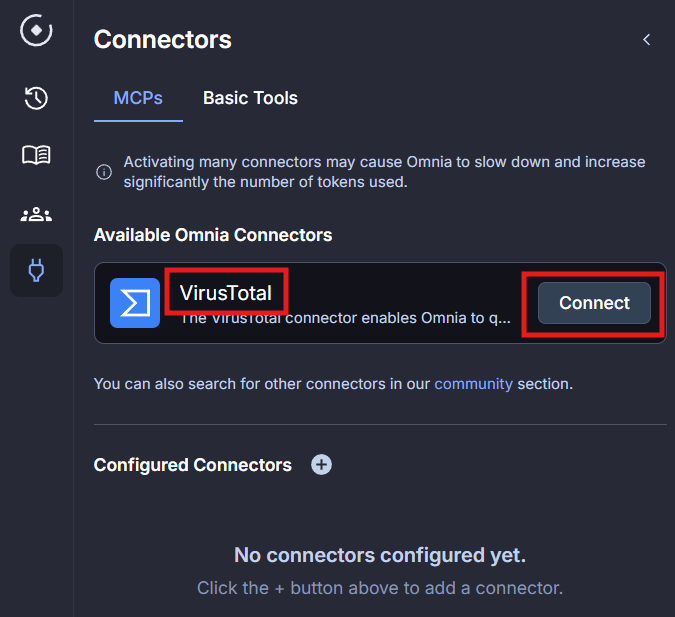The width and height of the screenshot is (675, 617).
Task: Add a connector using the plus button
Action: (x=321, y=465)
